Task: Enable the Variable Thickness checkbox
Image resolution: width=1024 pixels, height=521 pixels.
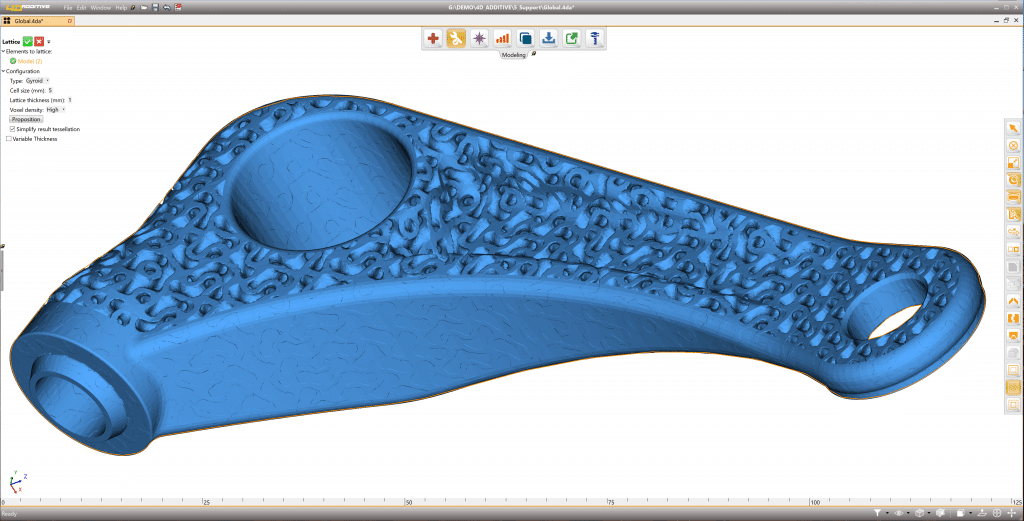Action: (9, 139)
